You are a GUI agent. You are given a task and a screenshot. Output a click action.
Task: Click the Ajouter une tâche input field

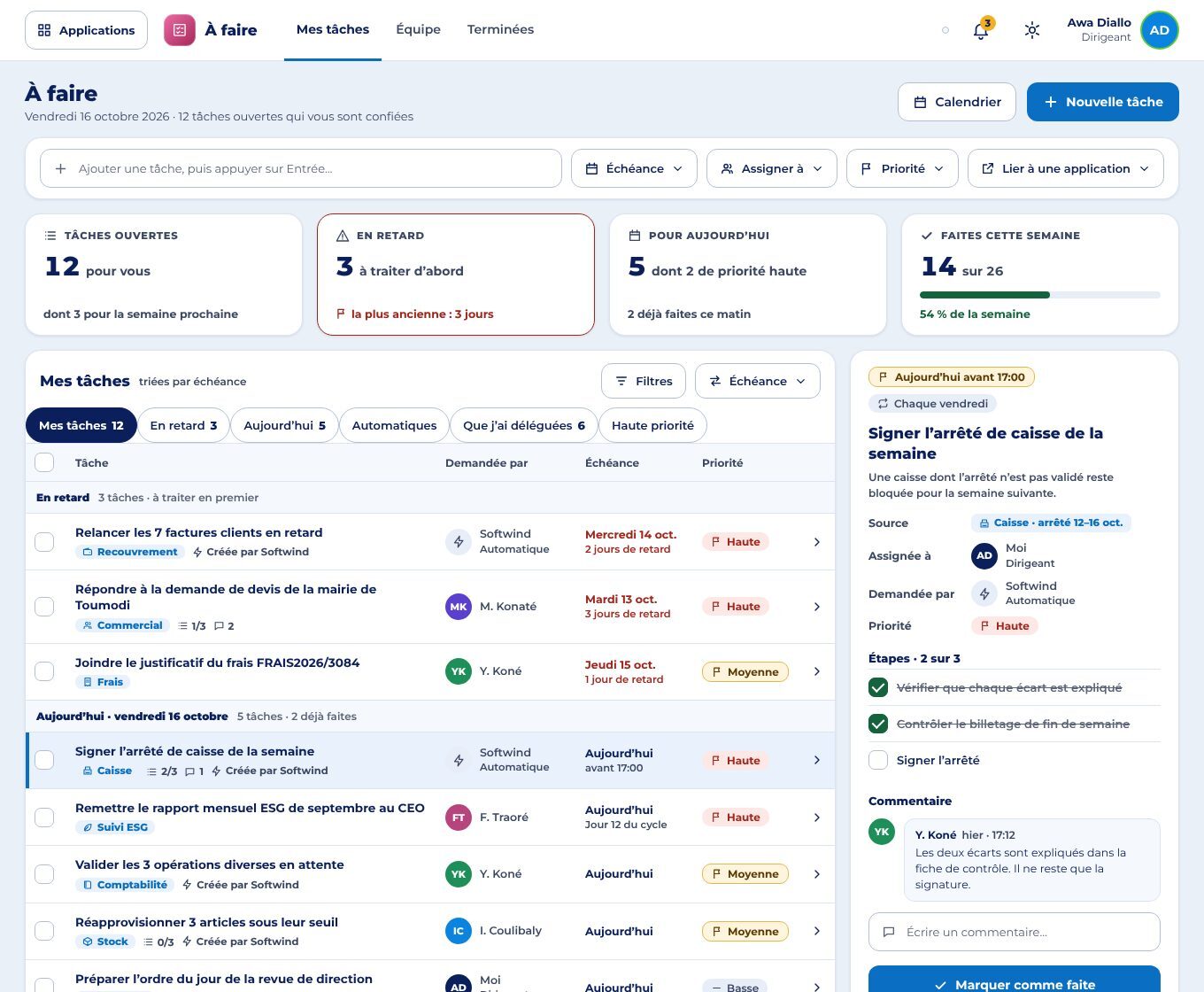301,168
